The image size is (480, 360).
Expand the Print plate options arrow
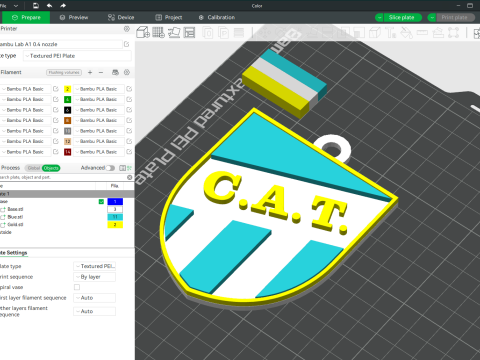click(432, 17)
